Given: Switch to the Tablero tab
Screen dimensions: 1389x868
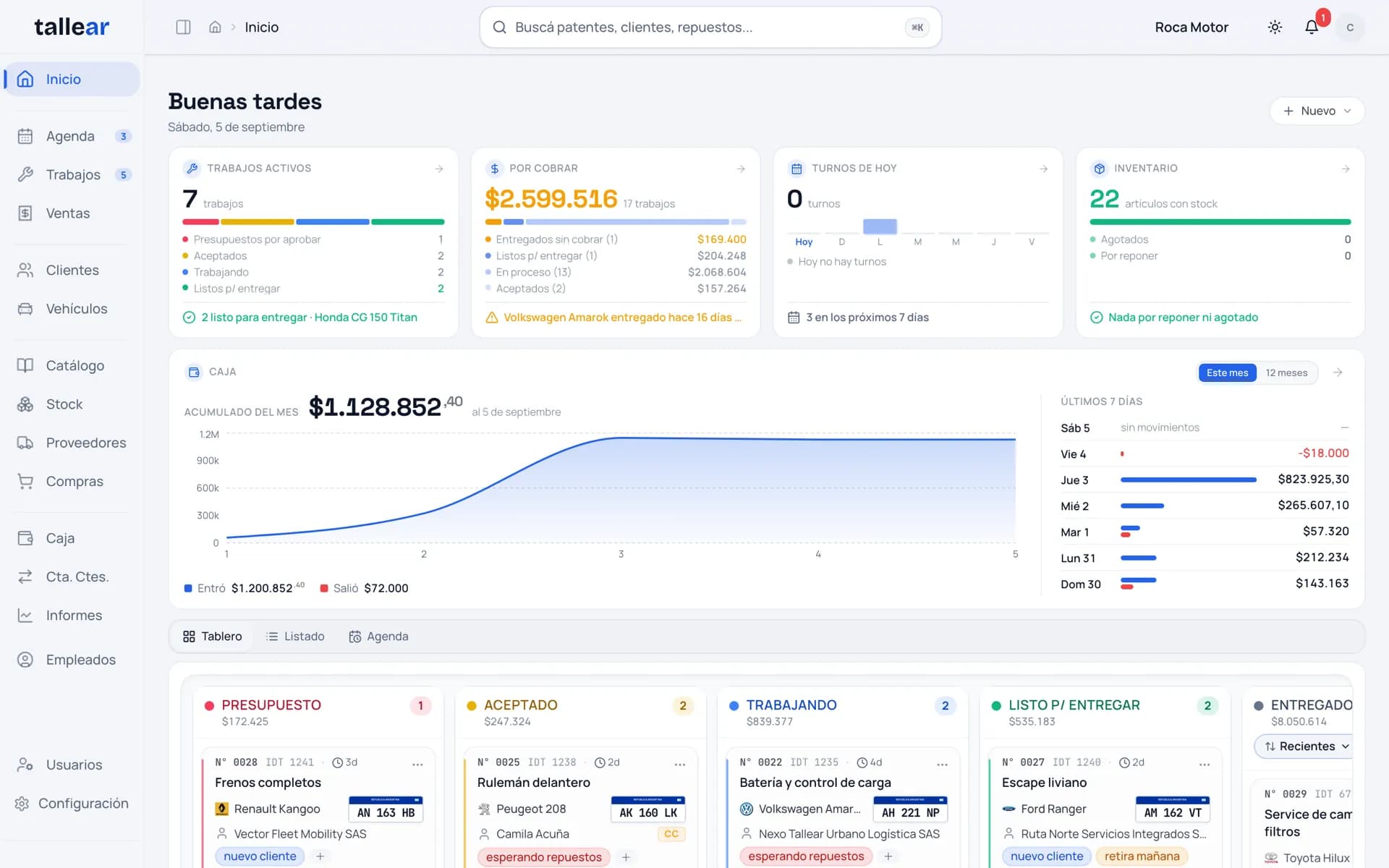Looking at the screenshot, I should (212, 637).
